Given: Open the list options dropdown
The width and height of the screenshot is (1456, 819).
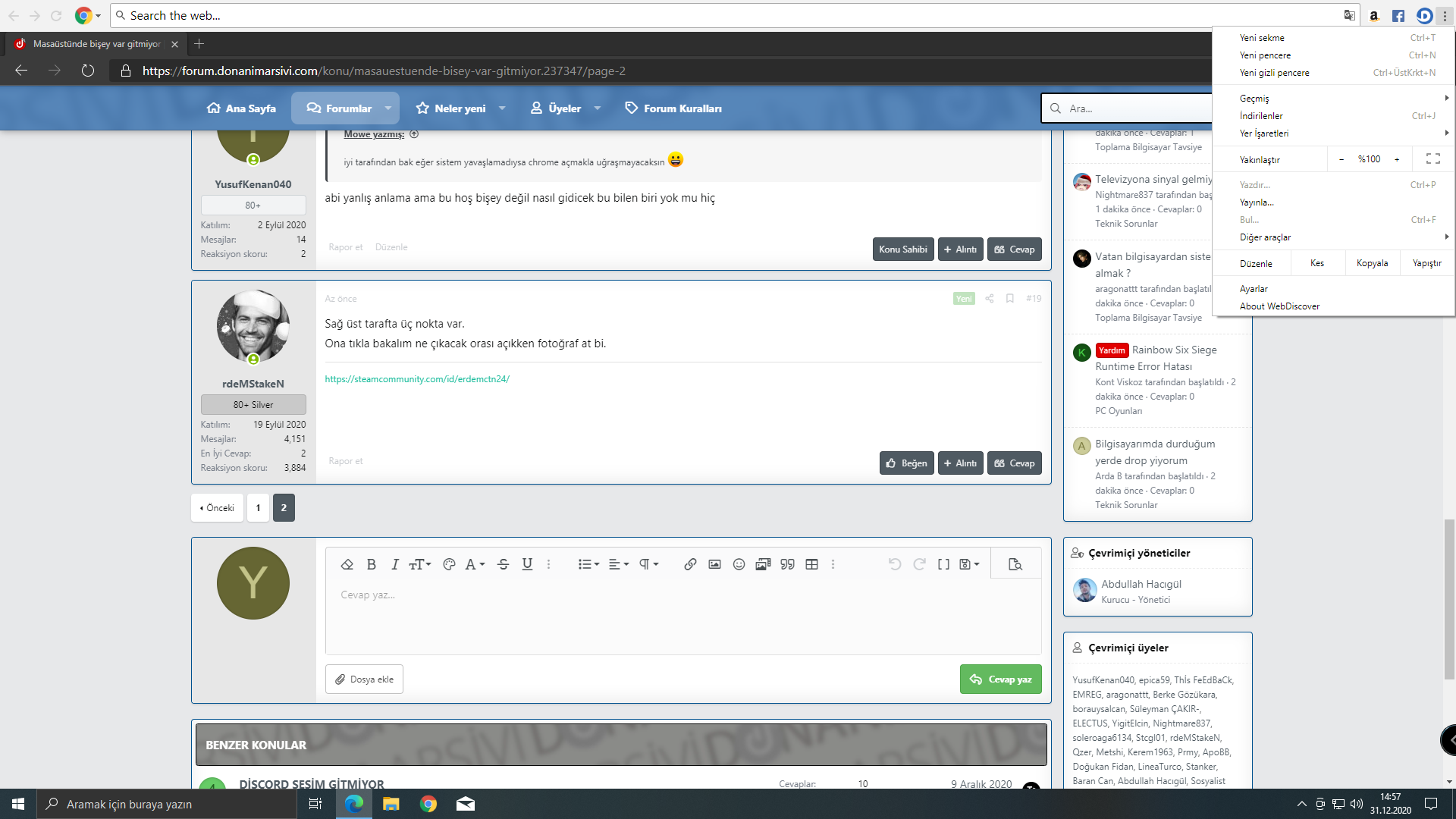Looking at the screenshot, I should (588, 564).
